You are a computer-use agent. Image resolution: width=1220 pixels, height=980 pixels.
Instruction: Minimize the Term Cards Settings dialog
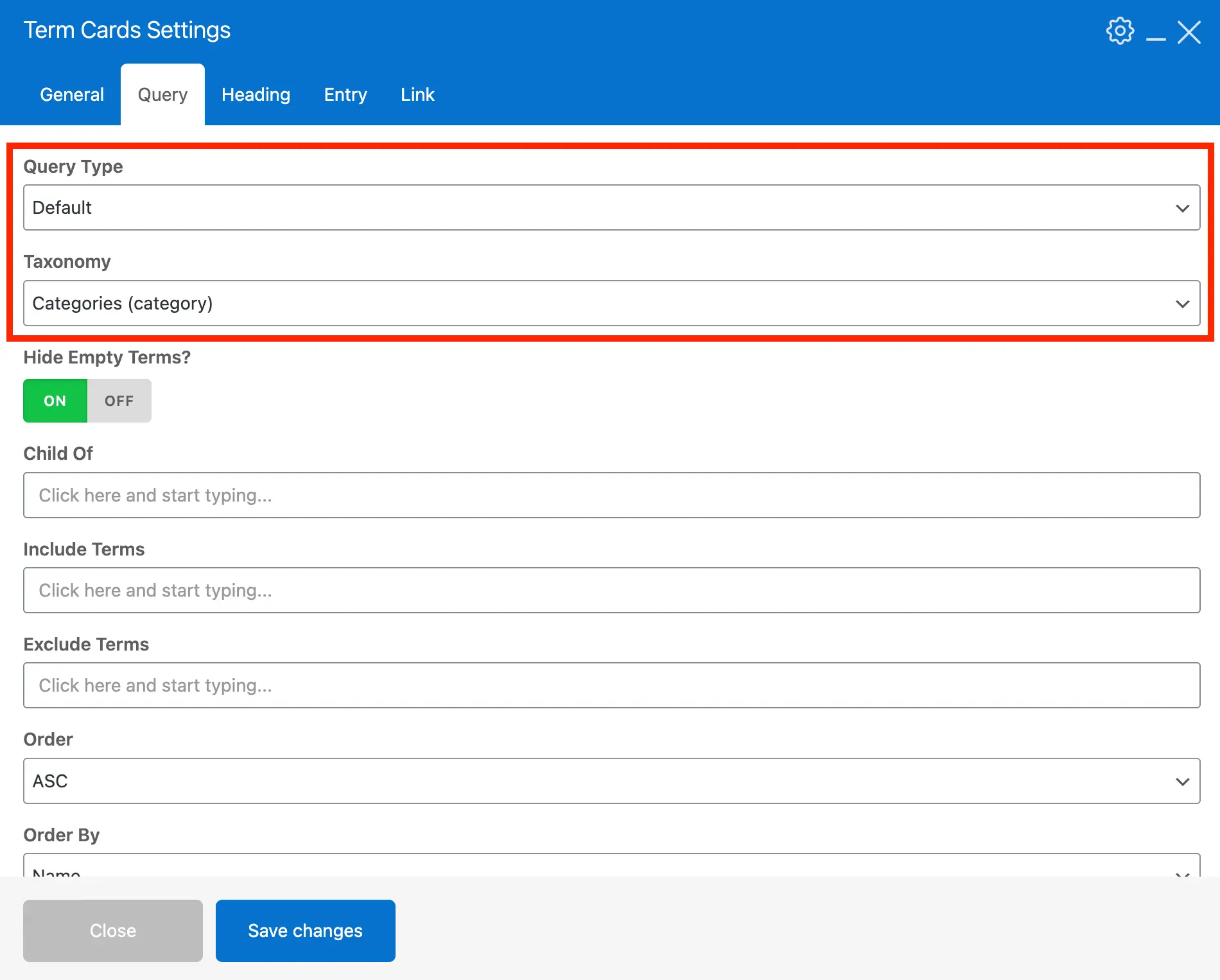coord(1156,39)
